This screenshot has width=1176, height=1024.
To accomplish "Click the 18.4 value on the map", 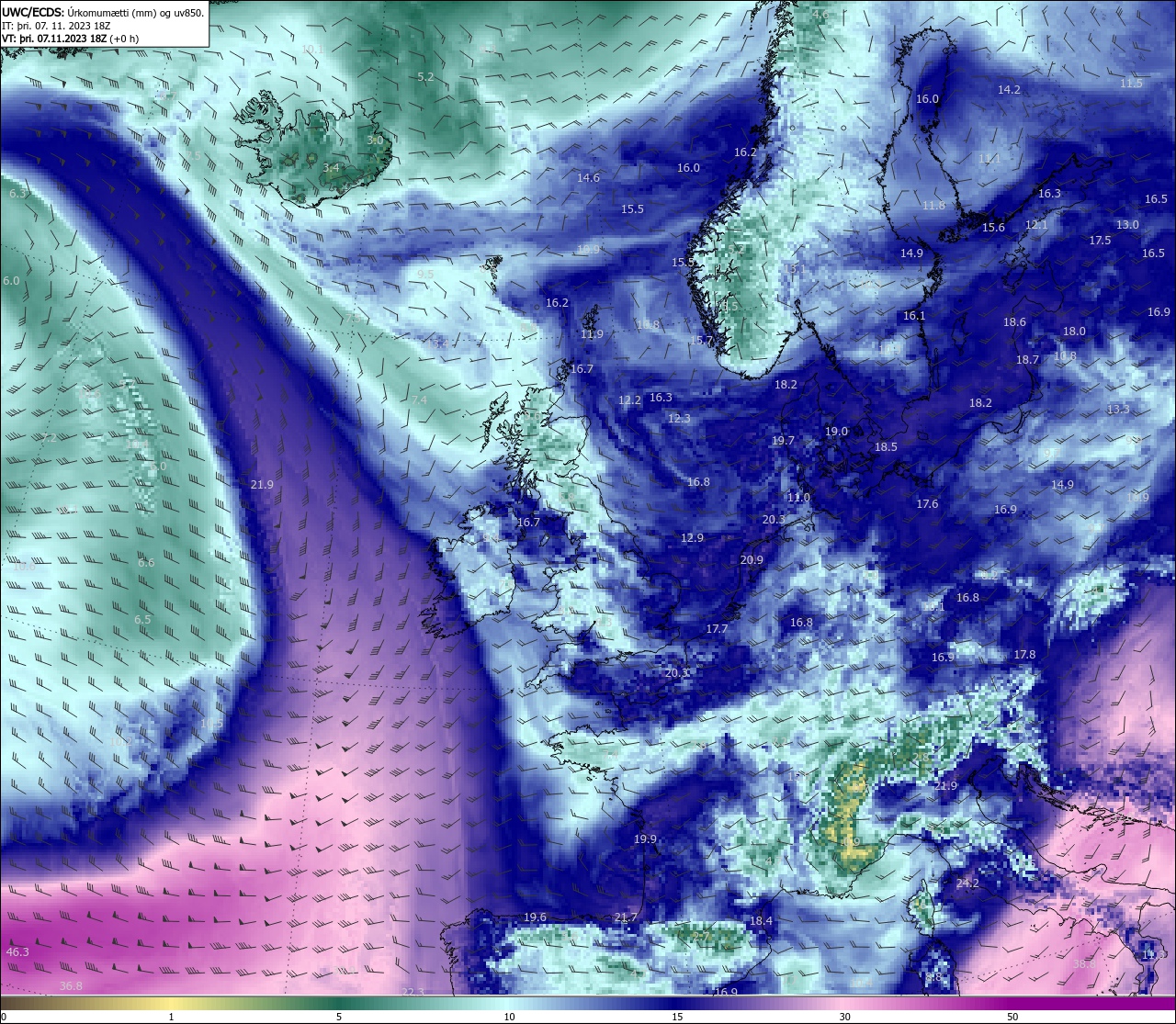I will click(761, 921).
